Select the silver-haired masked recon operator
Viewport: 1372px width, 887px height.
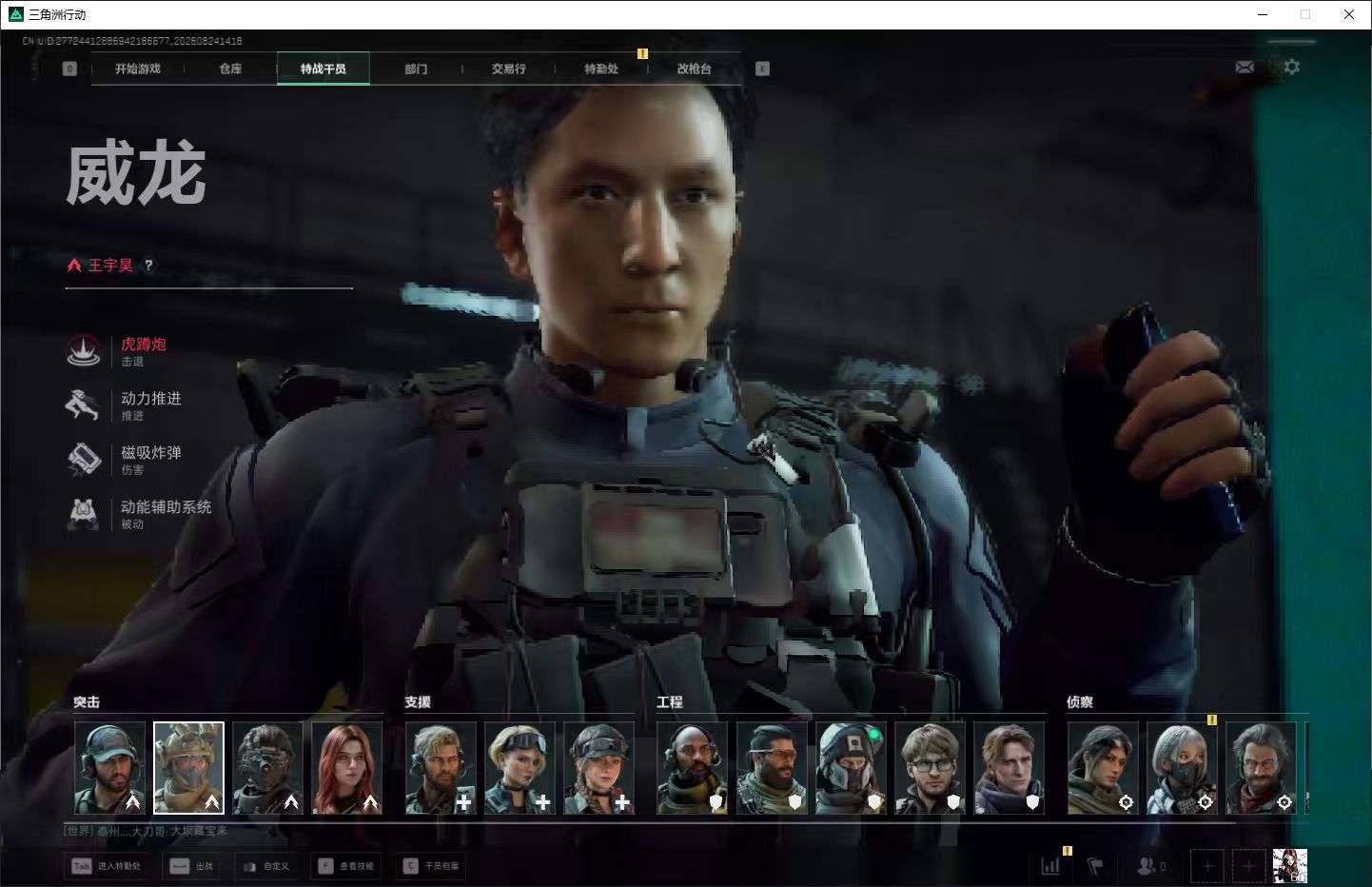pyautogui.click(x=1182, y=768)
